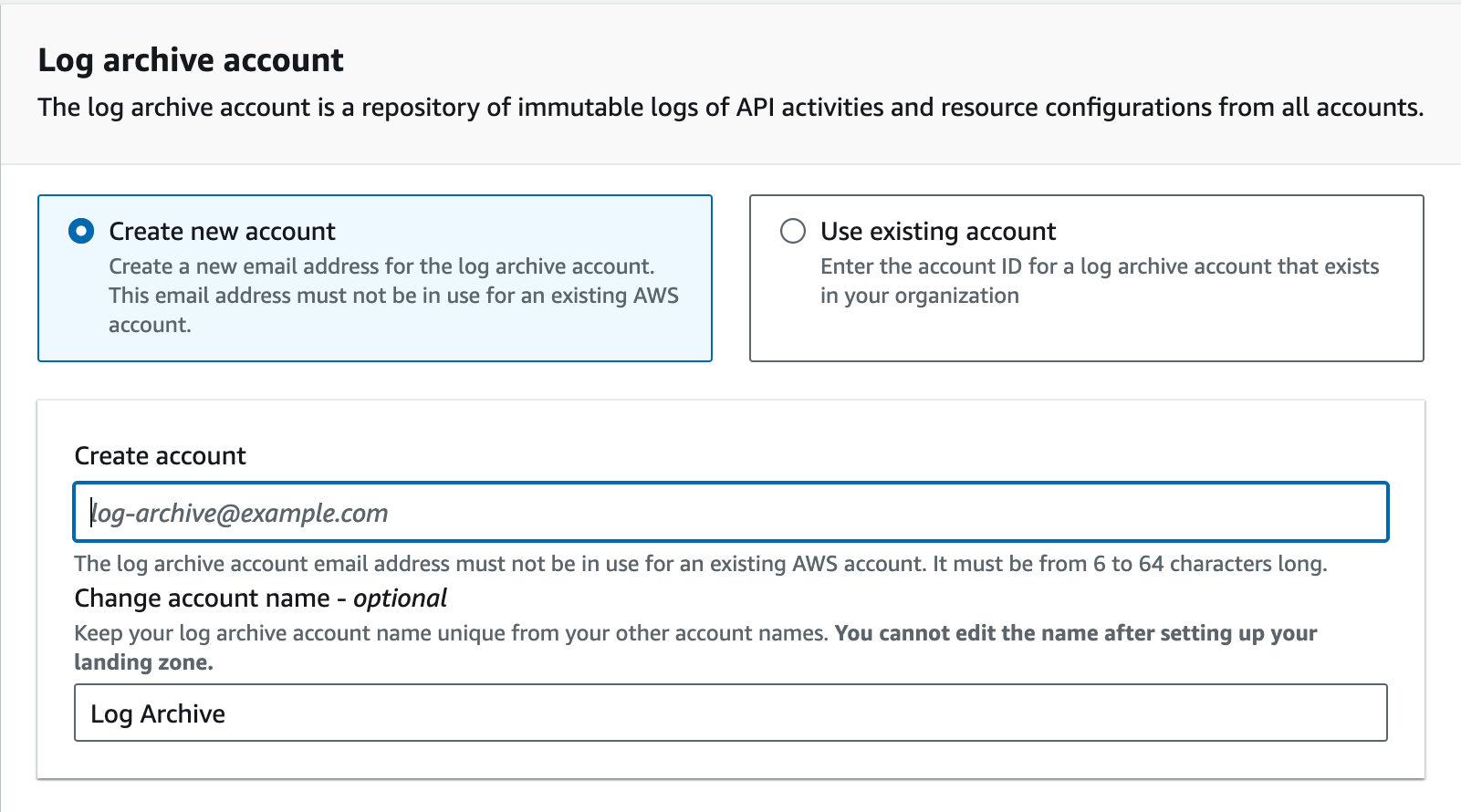Click the italic optional text
This screenshot has width=1461, height=812.
401,599
